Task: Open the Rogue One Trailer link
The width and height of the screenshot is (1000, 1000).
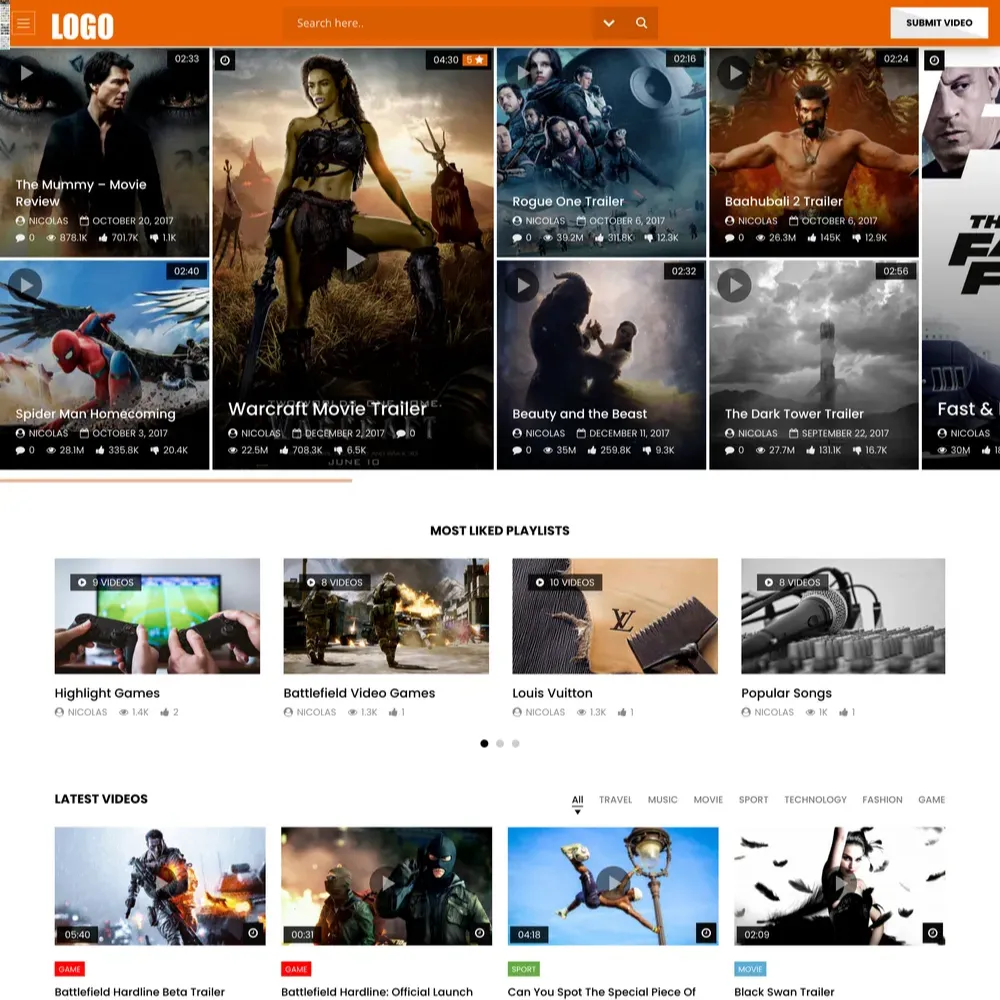Action: click(x=568, y=202)
